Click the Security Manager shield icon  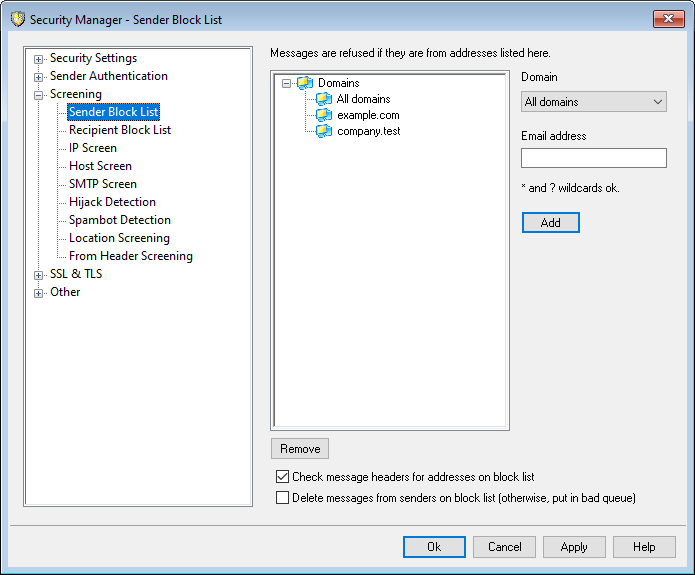(x=16, y=19)
